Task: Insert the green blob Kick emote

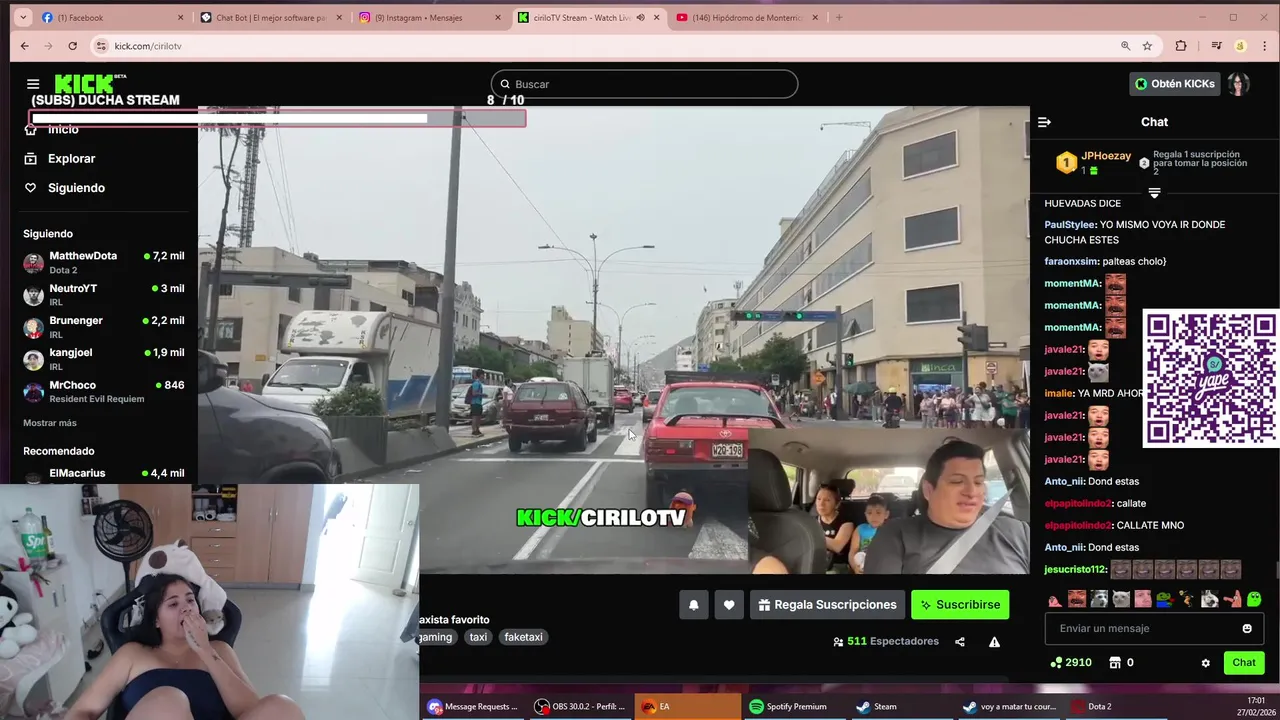Action: tap(1254, 599)
